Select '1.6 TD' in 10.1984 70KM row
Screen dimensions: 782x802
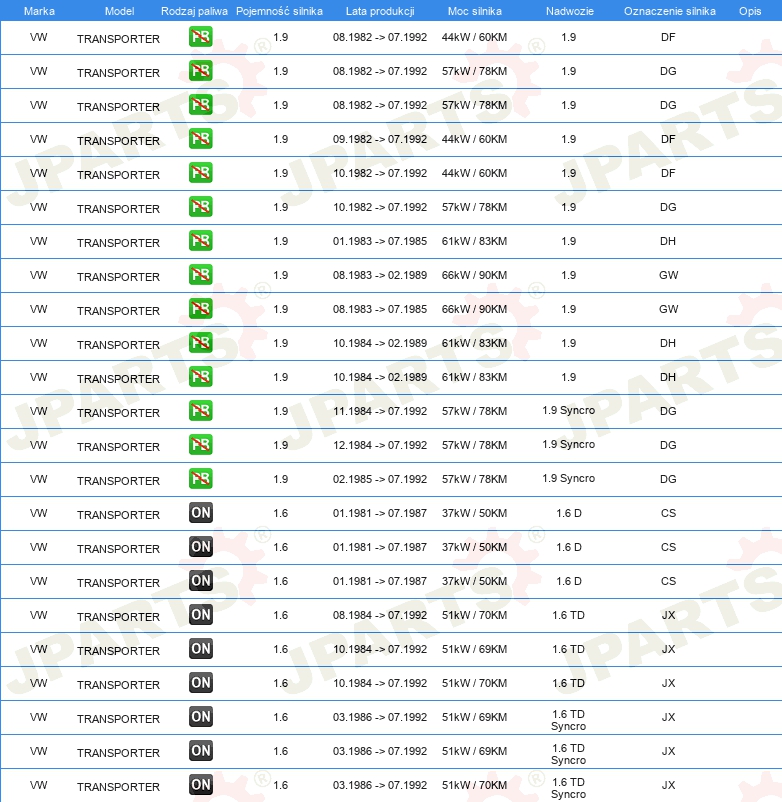(x=568, y=683)
